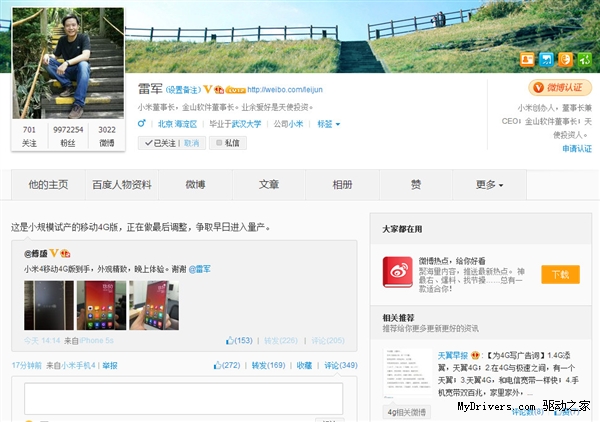Viewport: 600px width, 422px height.
Task: Expand the 更多 tab dropdown
Action: pyautogui.click(x=489, y=185)
